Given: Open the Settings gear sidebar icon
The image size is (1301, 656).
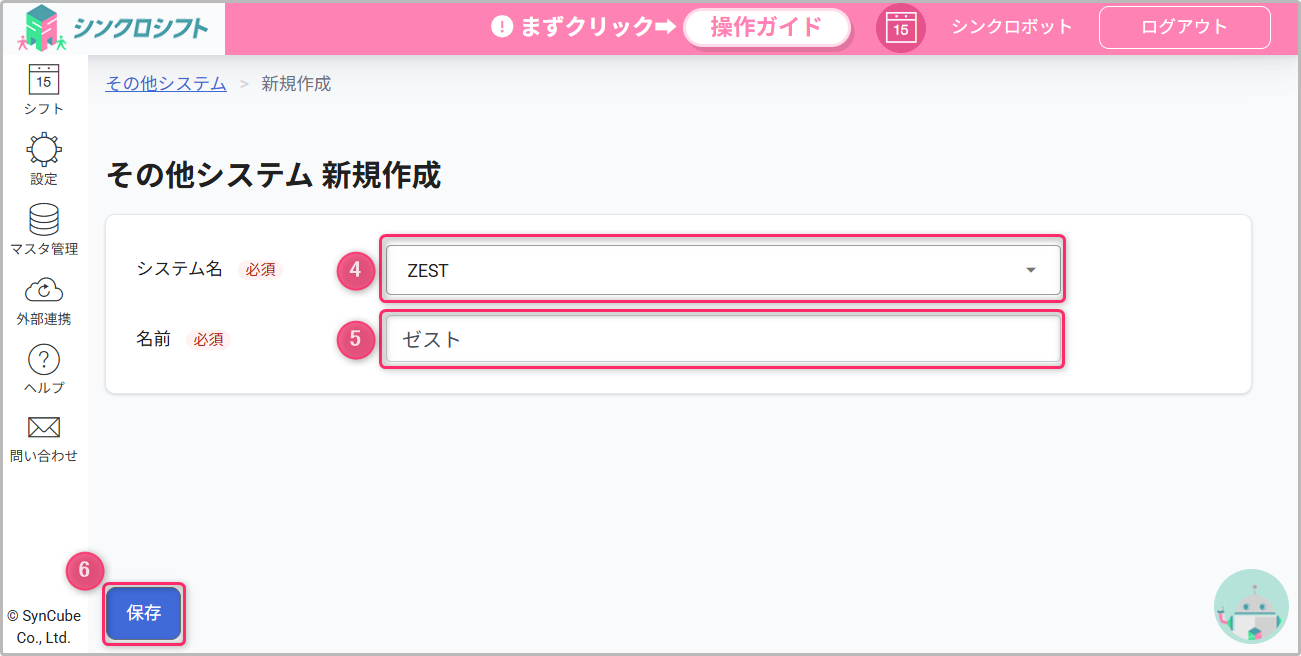Looking at the screenshot, I should click(x=43, y=150).
